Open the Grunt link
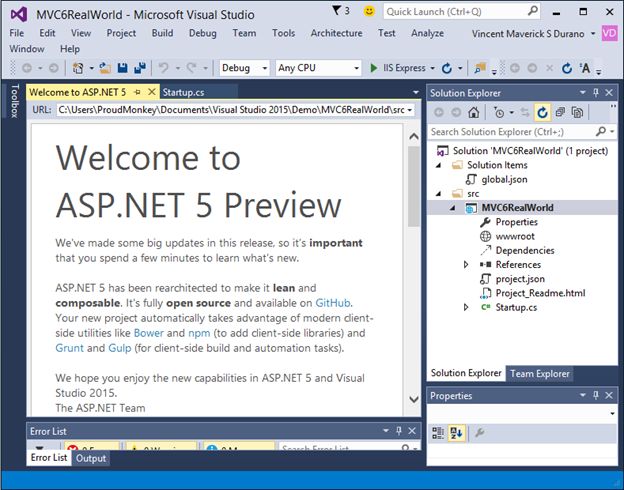 (70, 348)
